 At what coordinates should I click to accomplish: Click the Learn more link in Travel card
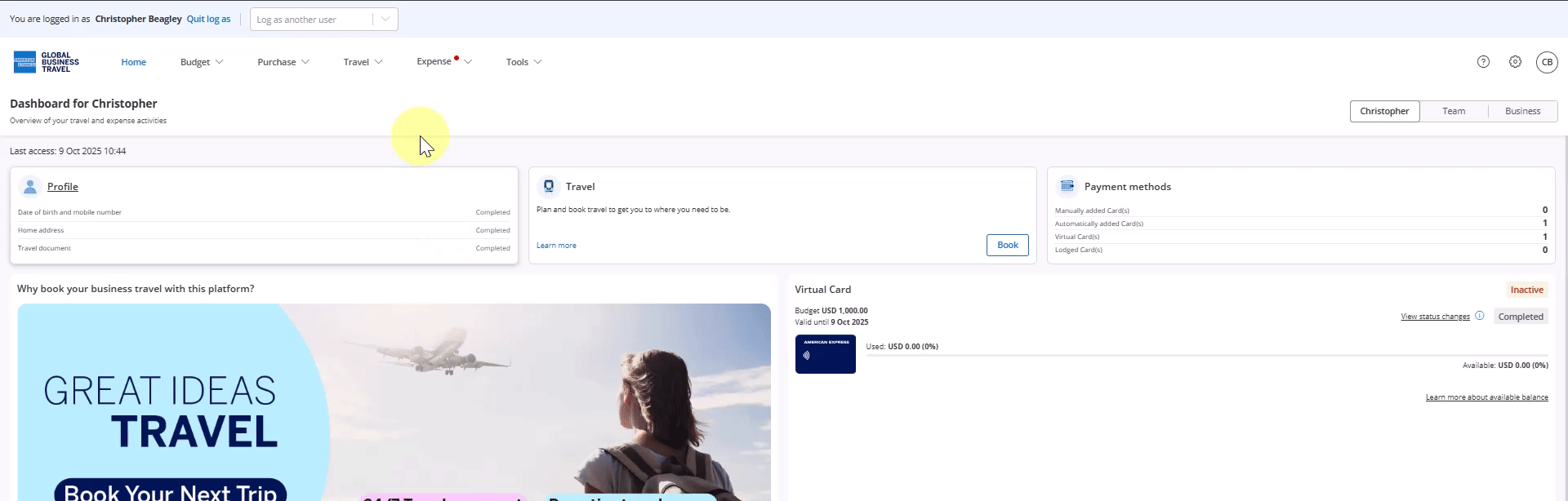coord(556,246)
